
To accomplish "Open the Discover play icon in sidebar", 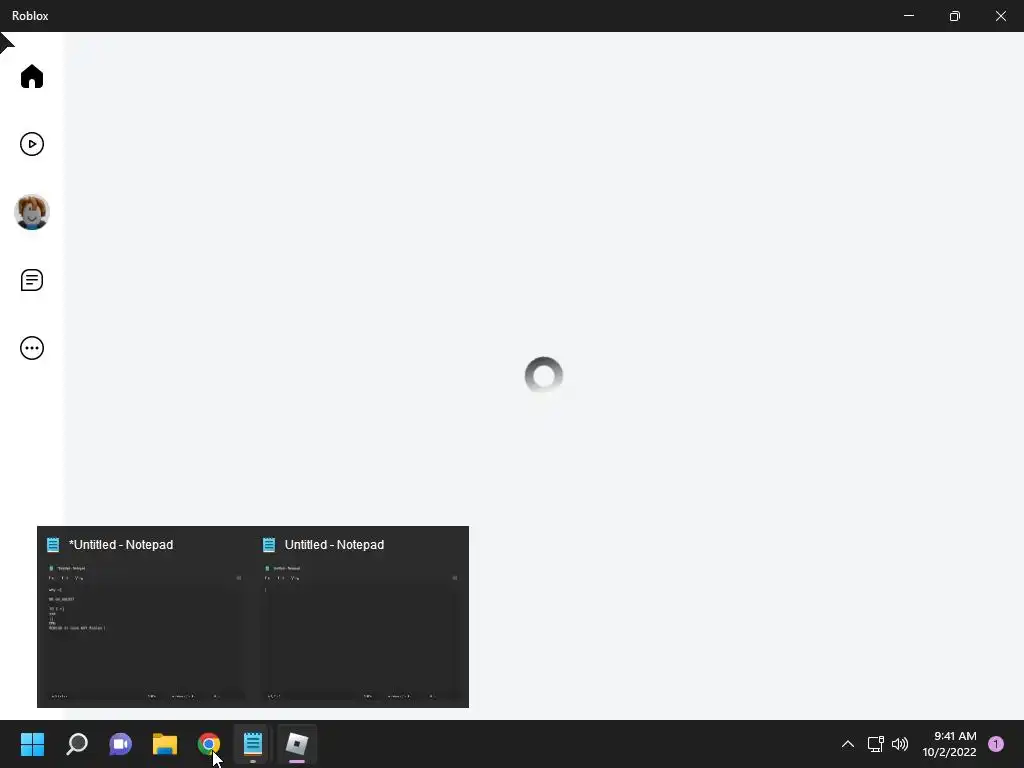I will (x=31, y=144).
